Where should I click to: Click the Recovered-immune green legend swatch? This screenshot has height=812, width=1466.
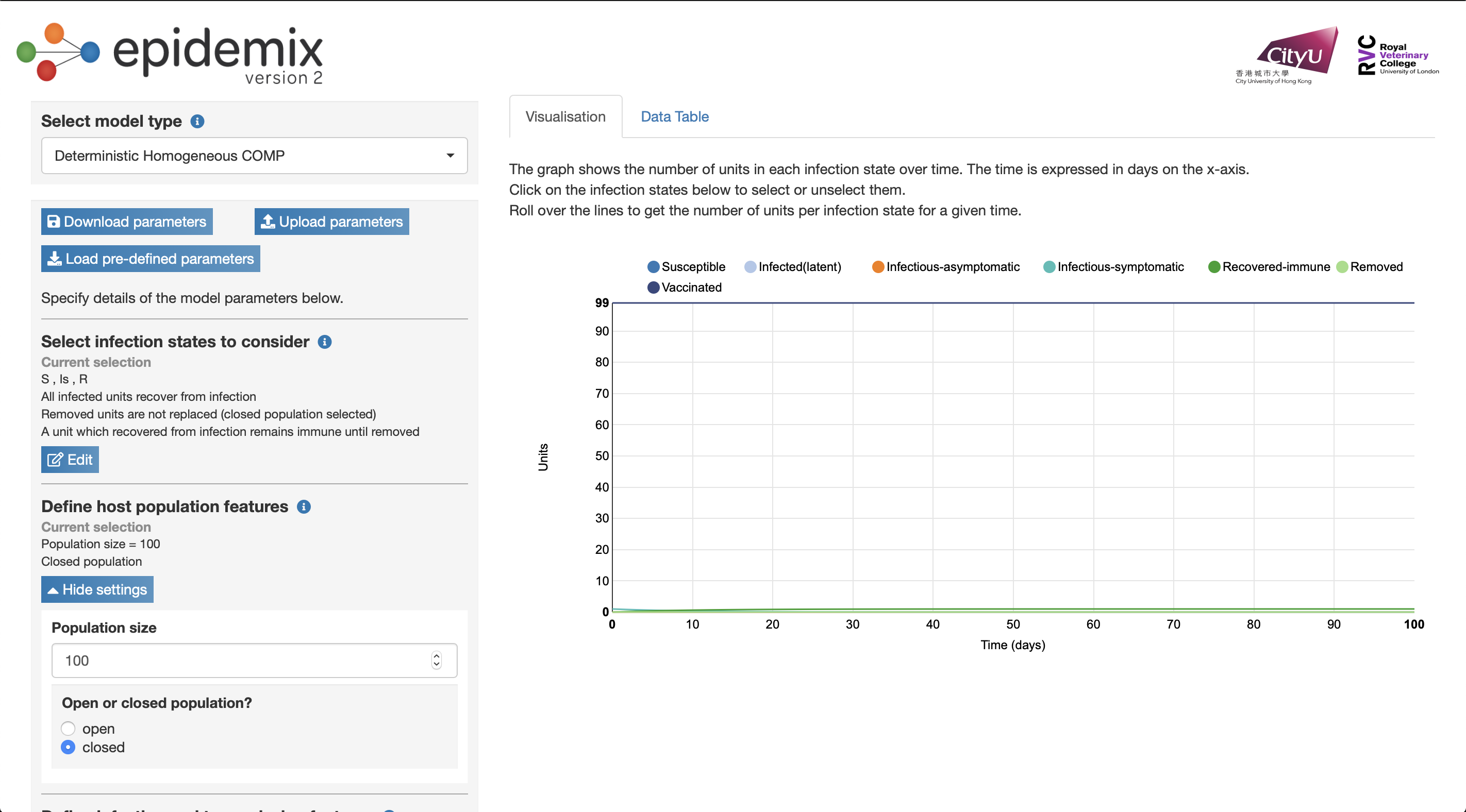coord(1213,267)
